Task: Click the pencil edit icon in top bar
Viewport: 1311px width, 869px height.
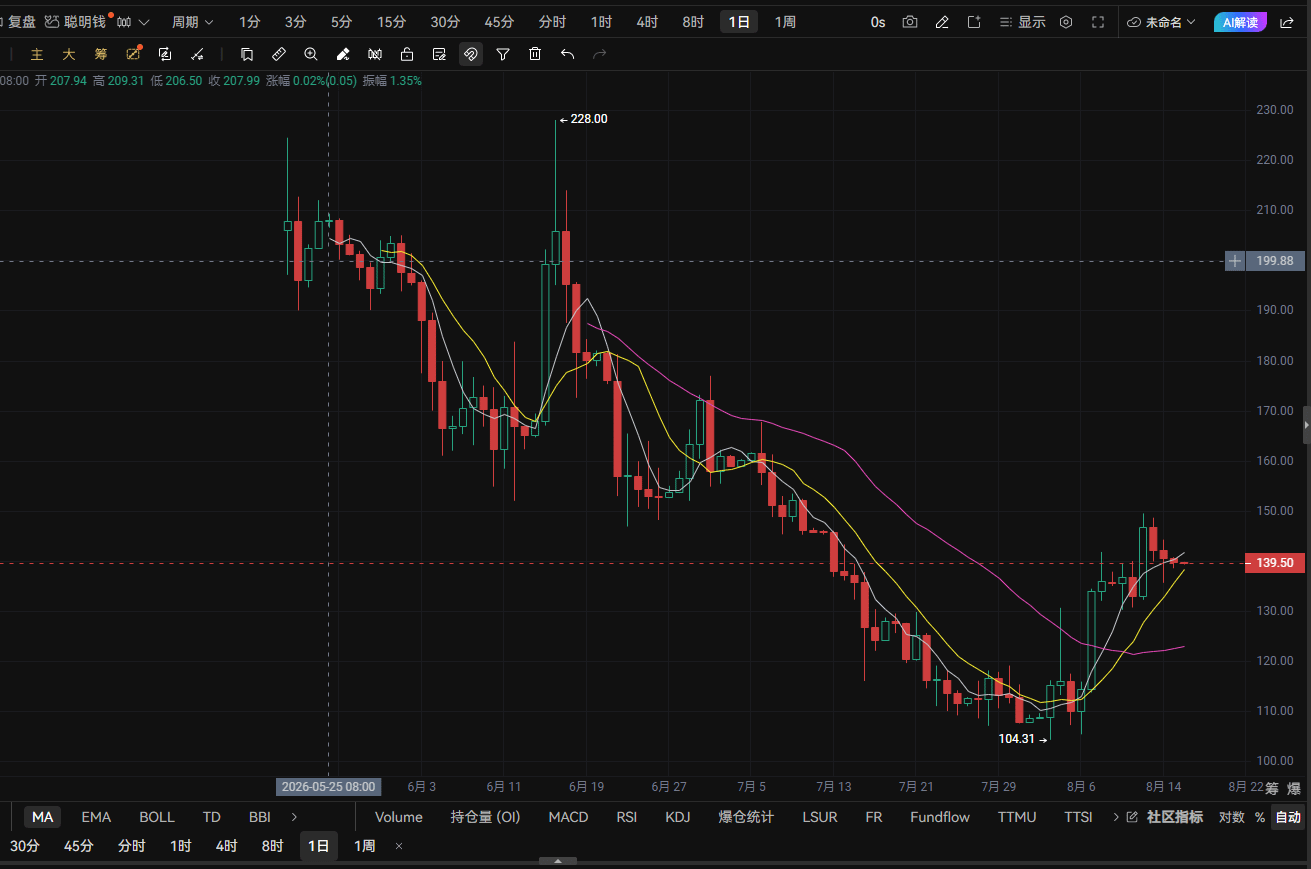Action: click(942, 22)
